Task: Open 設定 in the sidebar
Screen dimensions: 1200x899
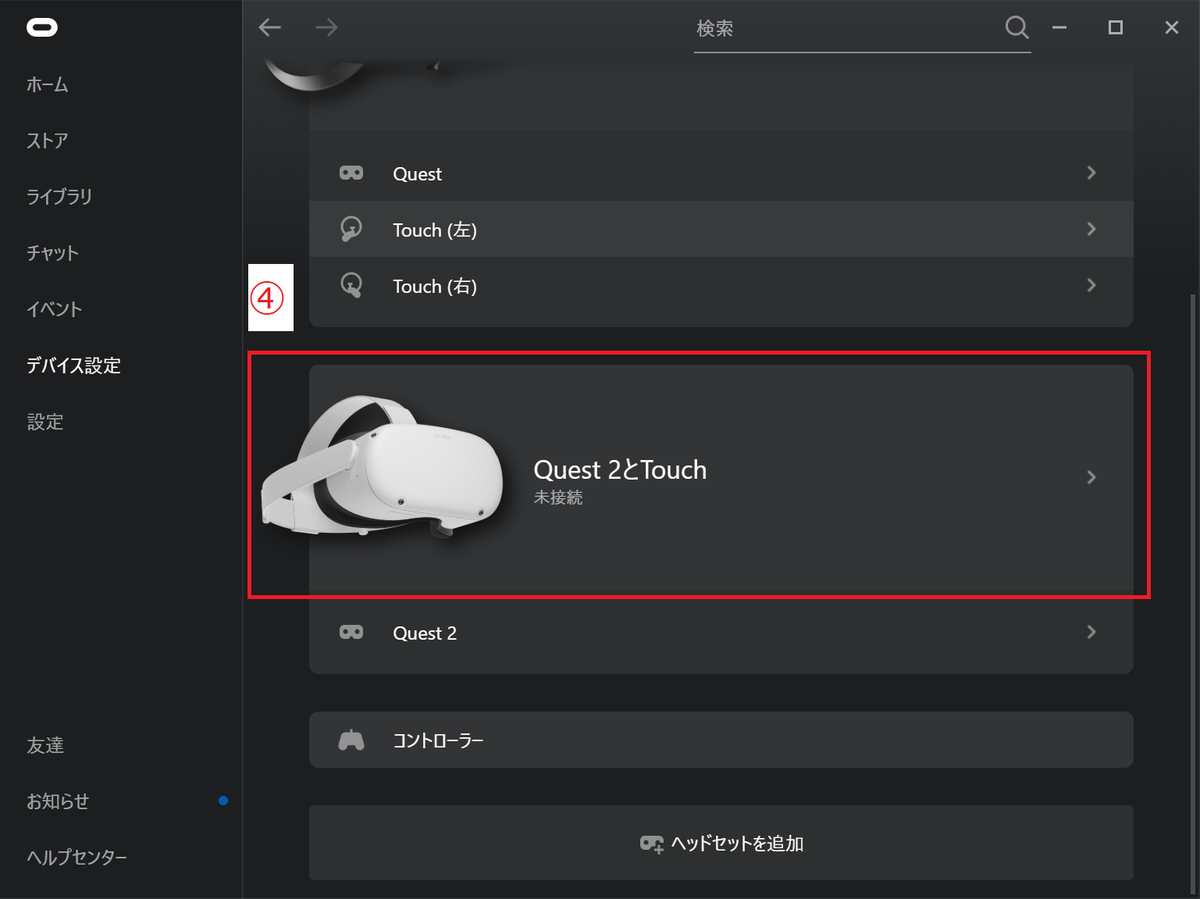Action: [x=44, y=422]
